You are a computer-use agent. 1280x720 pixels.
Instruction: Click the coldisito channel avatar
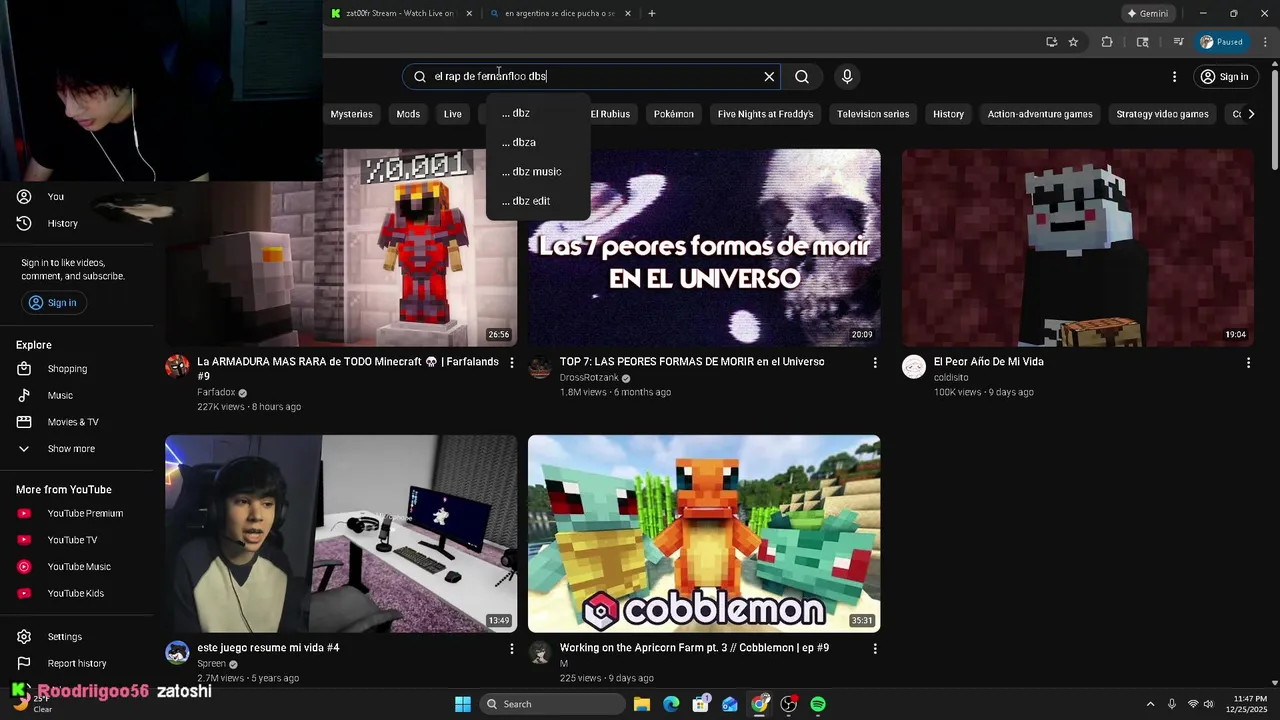tap(914, 367)
